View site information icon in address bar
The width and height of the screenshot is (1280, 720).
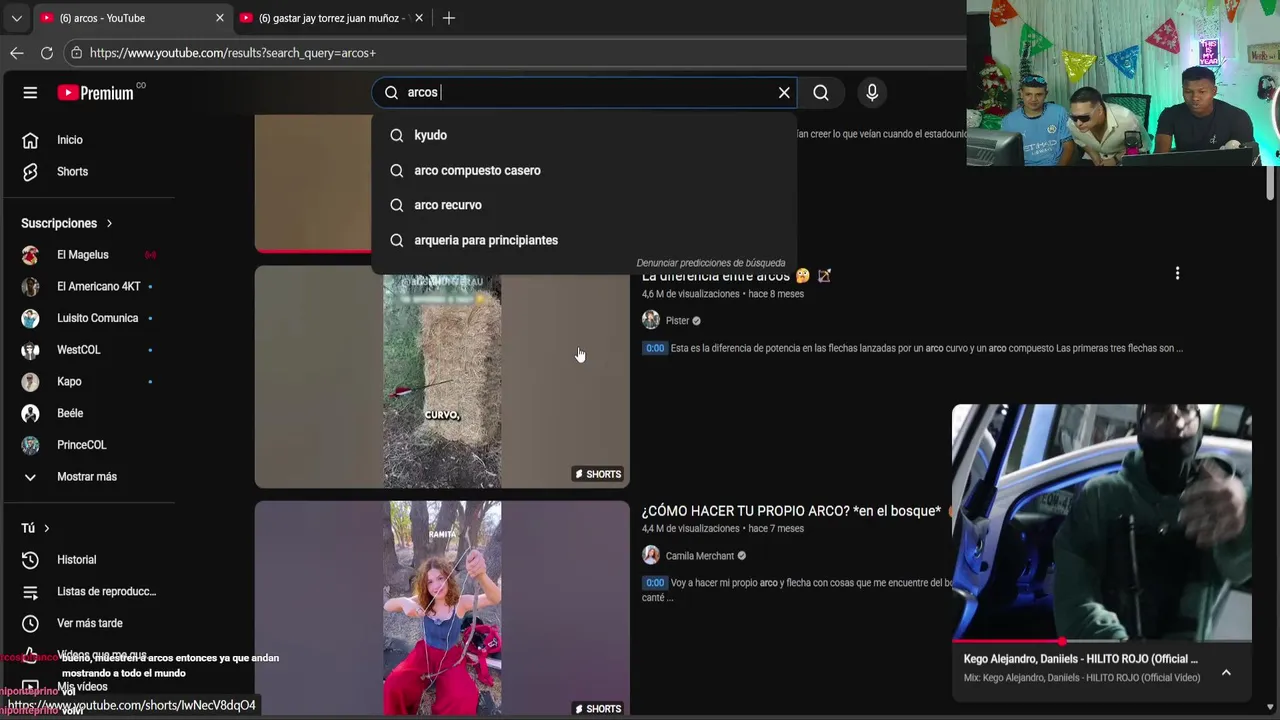[x=76, y=53]
